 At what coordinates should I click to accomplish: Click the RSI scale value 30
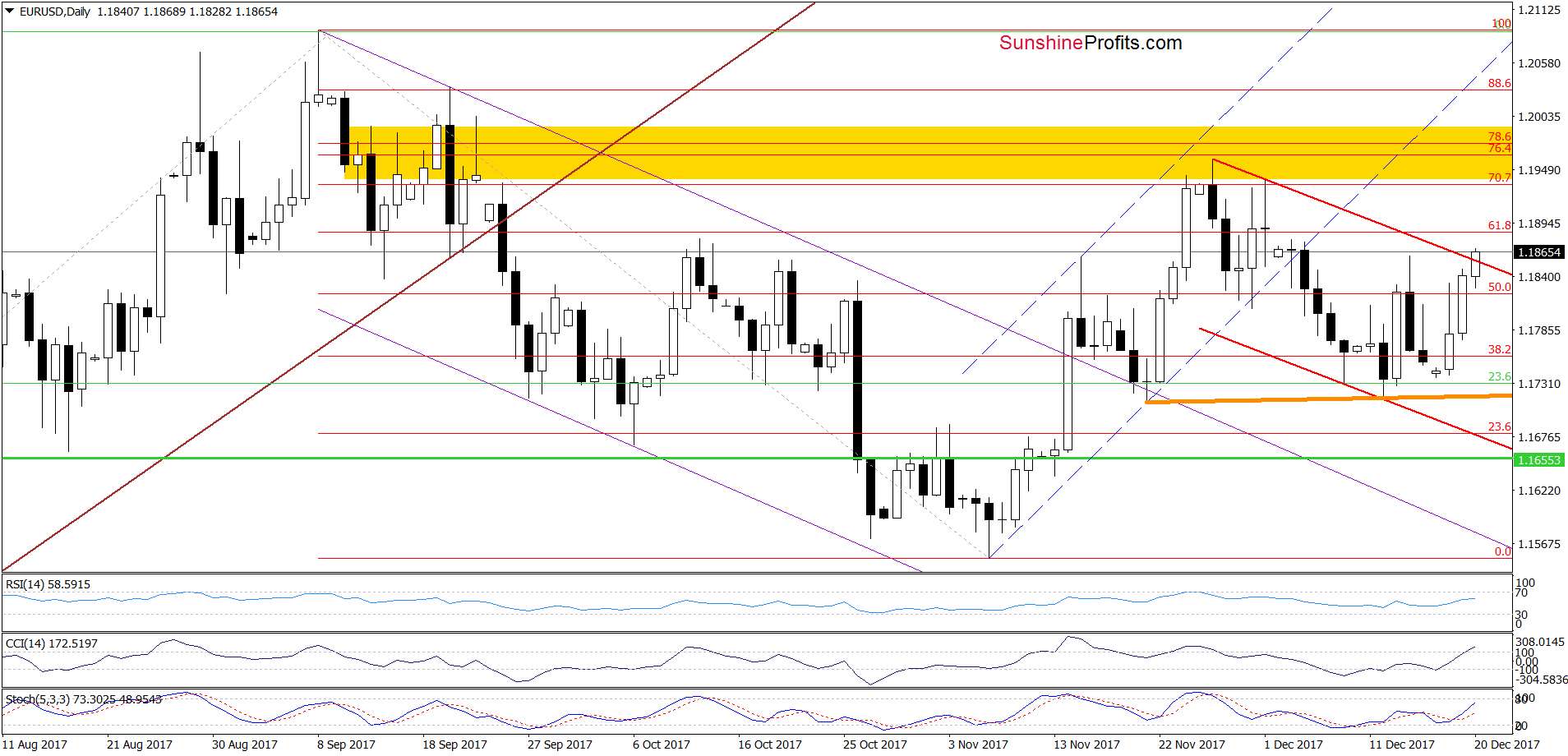[x=1522, y=614]
